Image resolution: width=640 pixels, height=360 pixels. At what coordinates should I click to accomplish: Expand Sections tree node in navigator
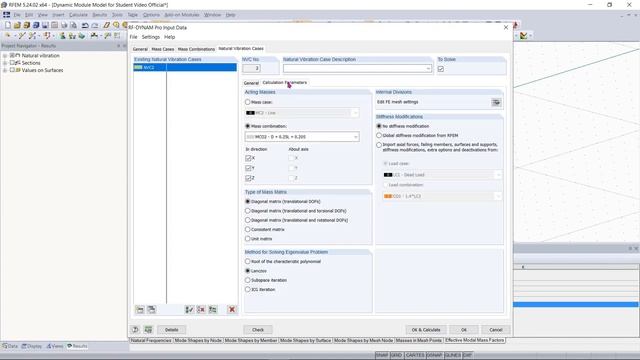(x=5, y=63)
